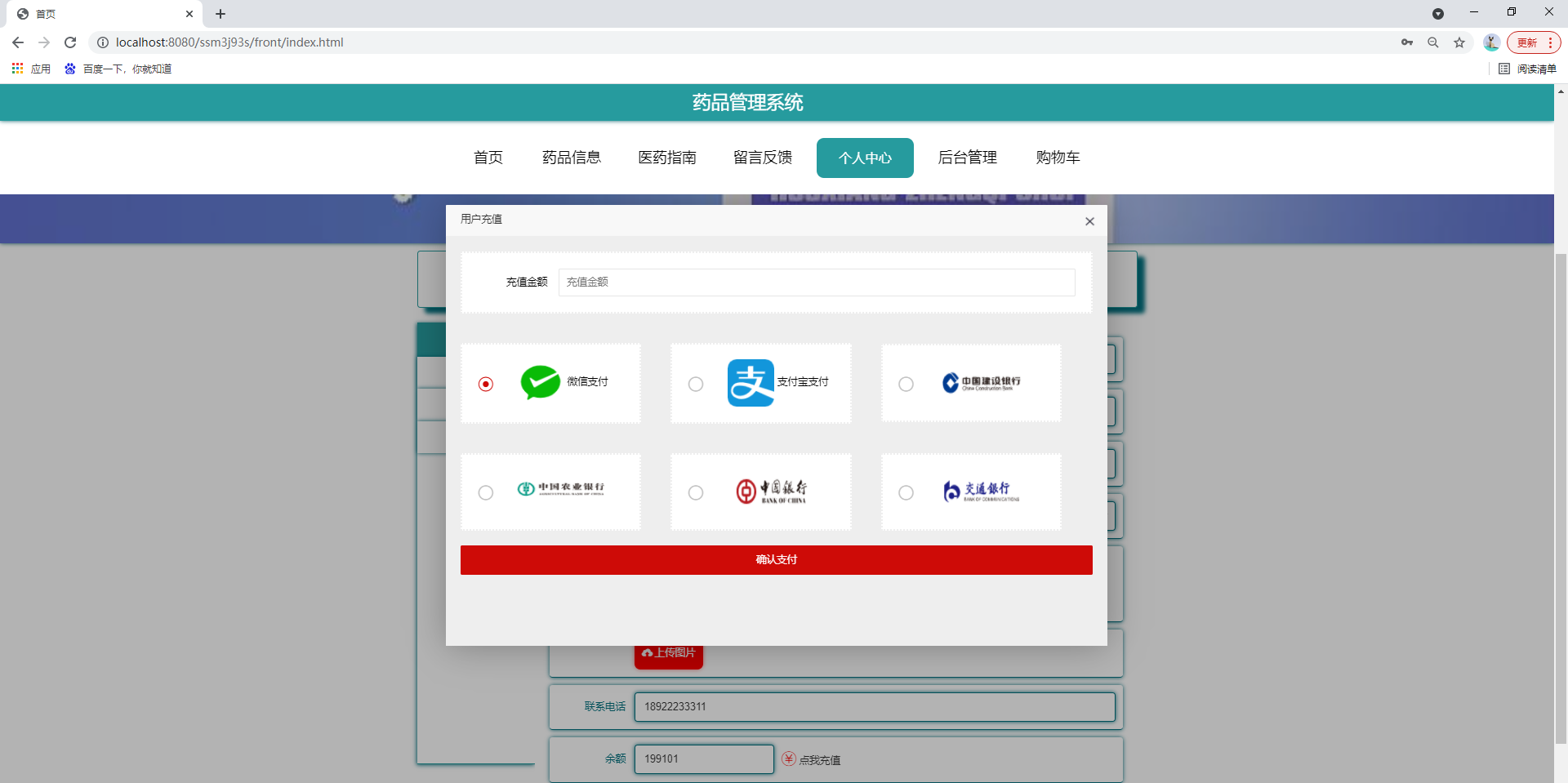Click the 更新 browser update button
This screenshot has height=783, width=1568.
1533,42
